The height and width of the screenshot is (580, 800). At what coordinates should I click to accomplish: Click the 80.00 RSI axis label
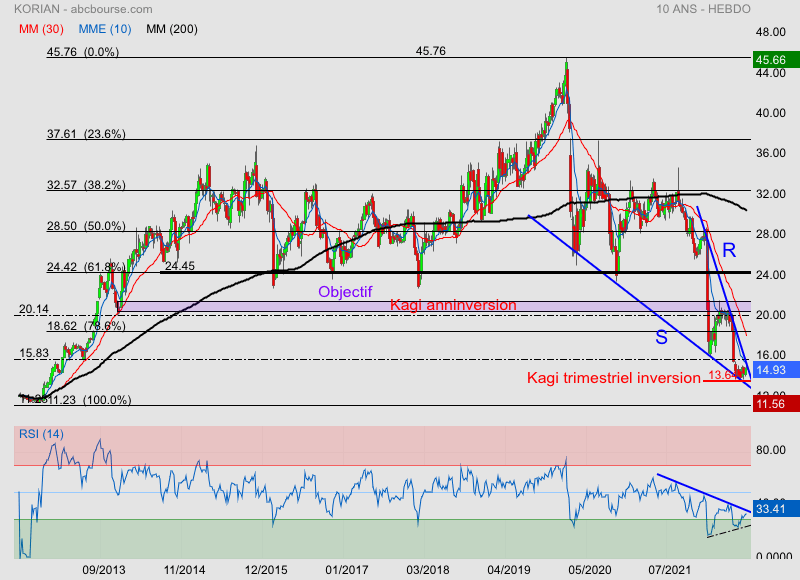[x=770, y=450]
